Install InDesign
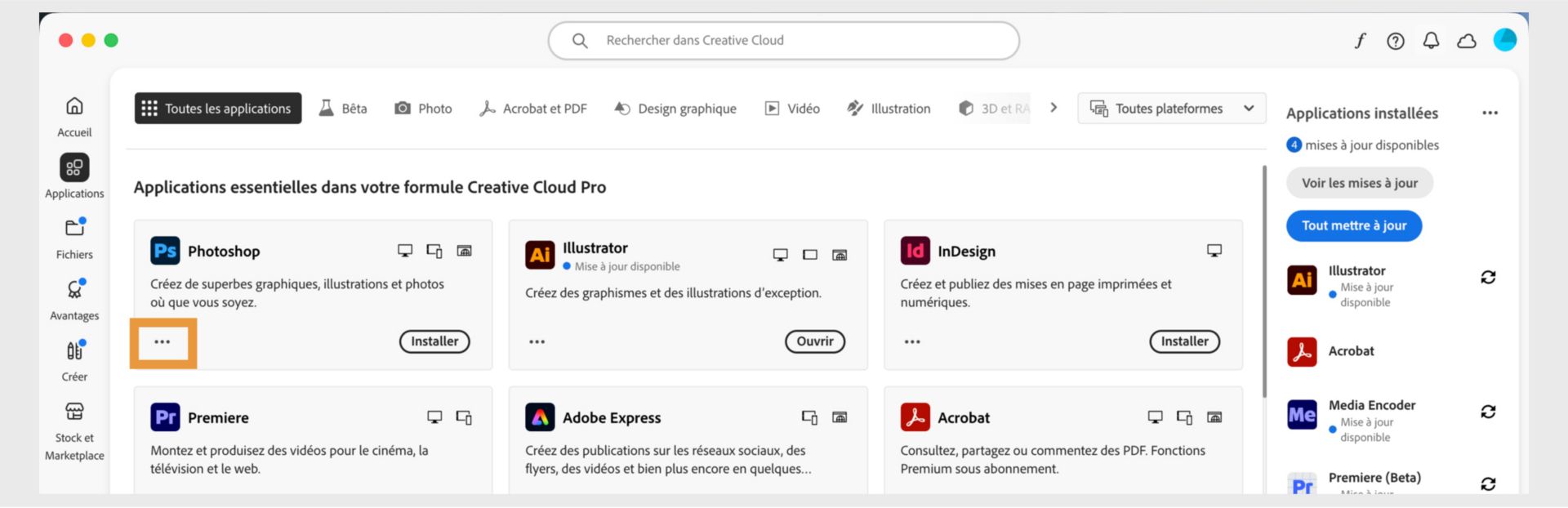Screen dimensions: 1568x508 (1185, 341)
